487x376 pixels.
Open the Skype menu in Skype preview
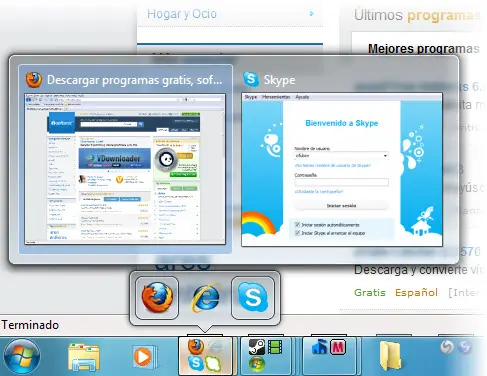coord(251,97)
